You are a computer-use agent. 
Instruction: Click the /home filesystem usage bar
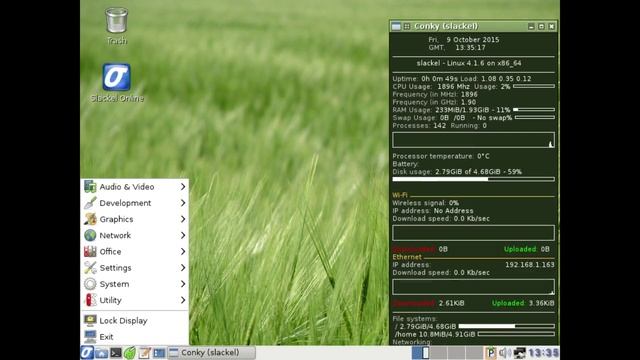(516, 334)
